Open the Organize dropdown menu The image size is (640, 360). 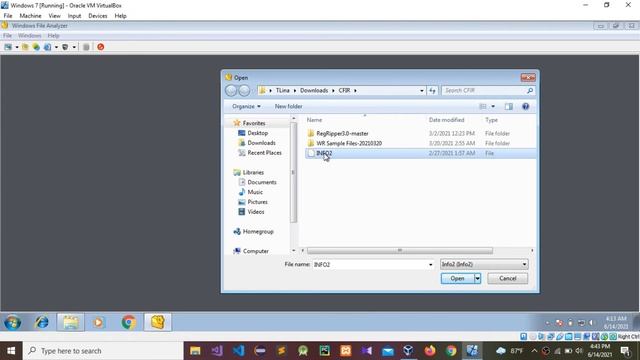(x=246, y=107)
